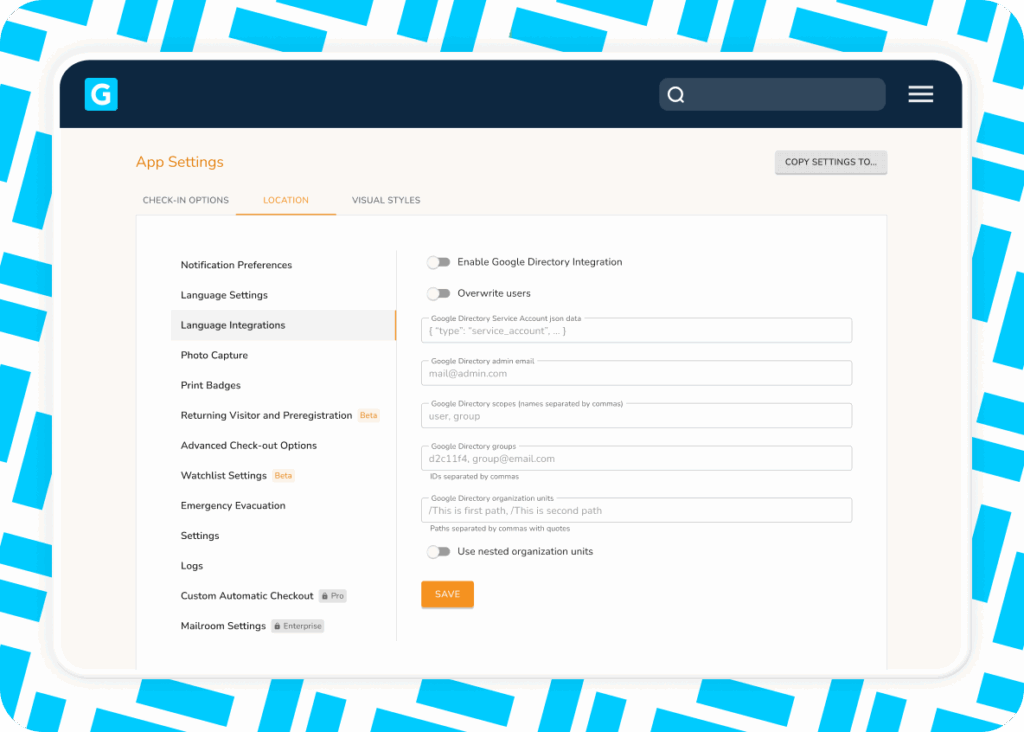The height and width of the screenshot is (732, 1024).
Task: Toggle Enable Google Directory Integration
Action: point(438,262)
